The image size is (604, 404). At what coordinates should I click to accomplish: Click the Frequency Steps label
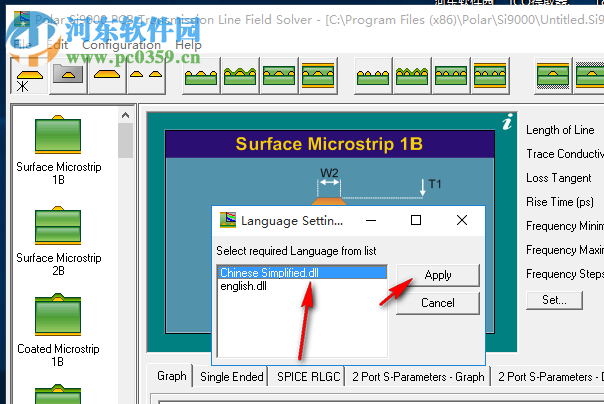pyautogui.click(x=565, y=274)
